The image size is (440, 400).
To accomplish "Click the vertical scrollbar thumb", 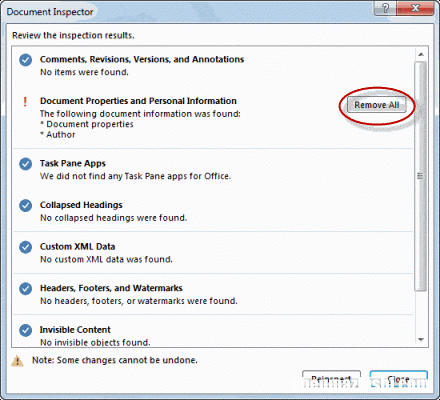I will coord(421,176).
